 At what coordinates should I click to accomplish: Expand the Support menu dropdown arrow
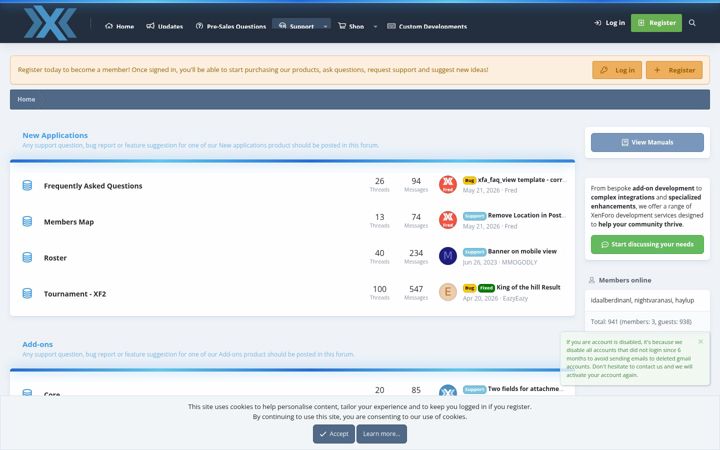325,26
